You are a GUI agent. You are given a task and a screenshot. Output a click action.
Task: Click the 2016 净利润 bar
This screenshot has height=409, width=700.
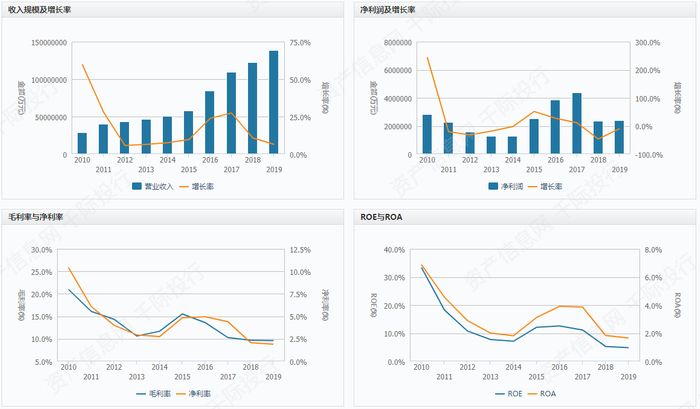click(x=555, y=127)
